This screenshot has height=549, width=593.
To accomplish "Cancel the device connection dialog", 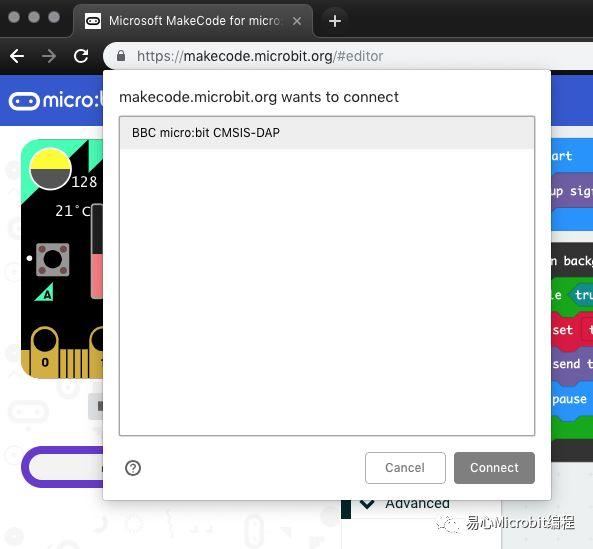I will tap(405, 468).
